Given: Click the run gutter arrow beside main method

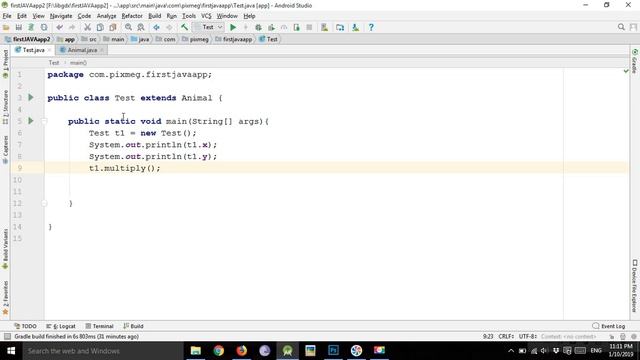Looking at the screenshot, I should coord(31,121).
